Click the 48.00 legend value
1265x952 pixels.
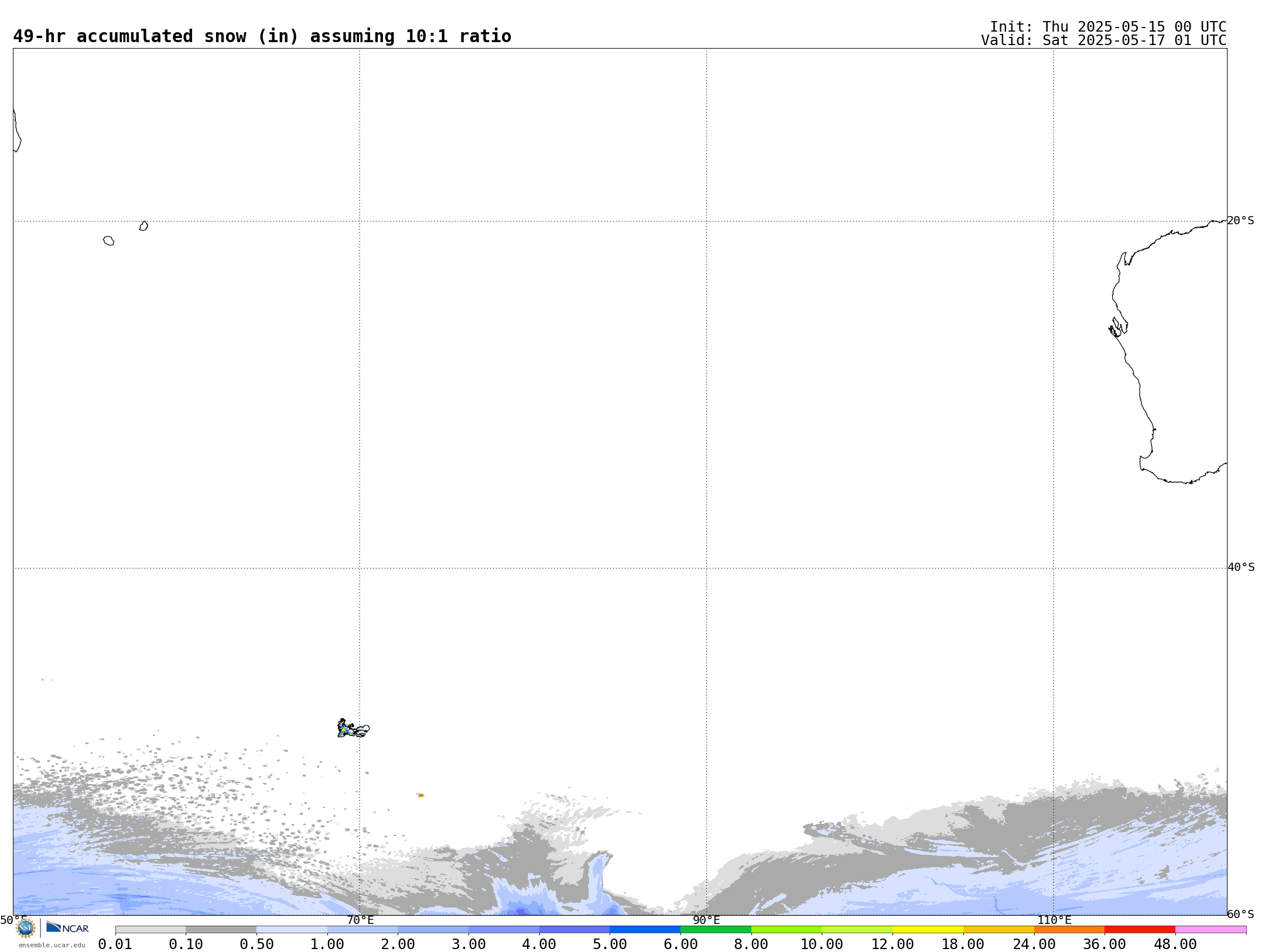point(1175,944)
